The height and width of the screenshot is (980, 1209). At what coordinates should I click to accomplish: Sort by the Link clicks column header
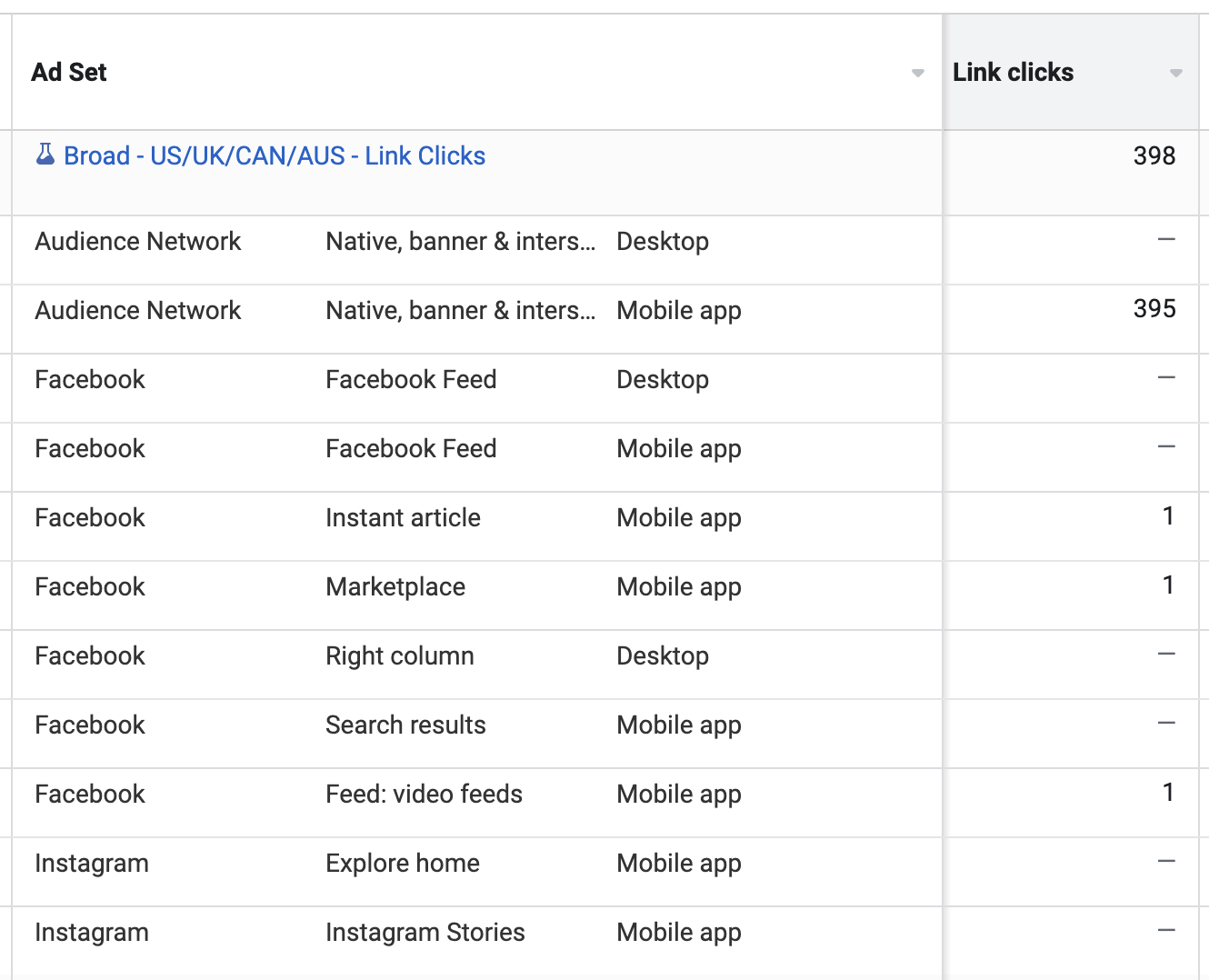click(x=1013, y=73)
